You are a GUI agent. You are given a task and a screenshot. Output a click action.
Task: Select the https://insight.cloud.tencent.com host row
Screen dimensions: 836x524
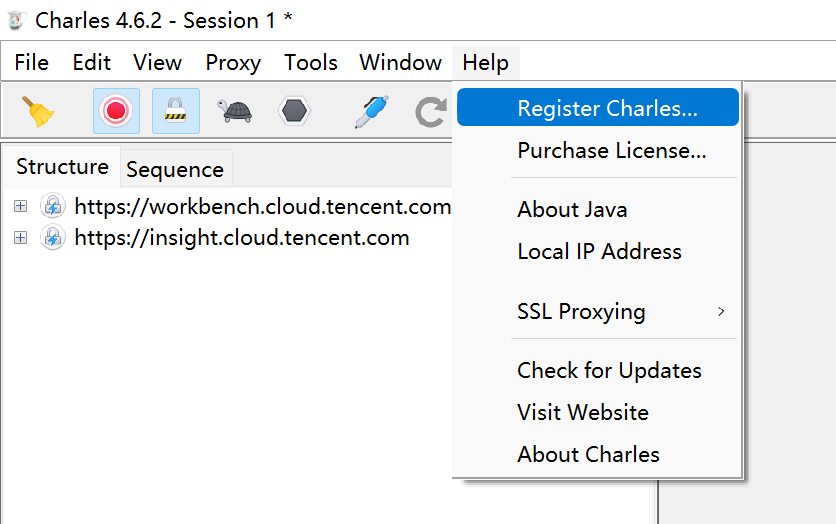point(242,238)
